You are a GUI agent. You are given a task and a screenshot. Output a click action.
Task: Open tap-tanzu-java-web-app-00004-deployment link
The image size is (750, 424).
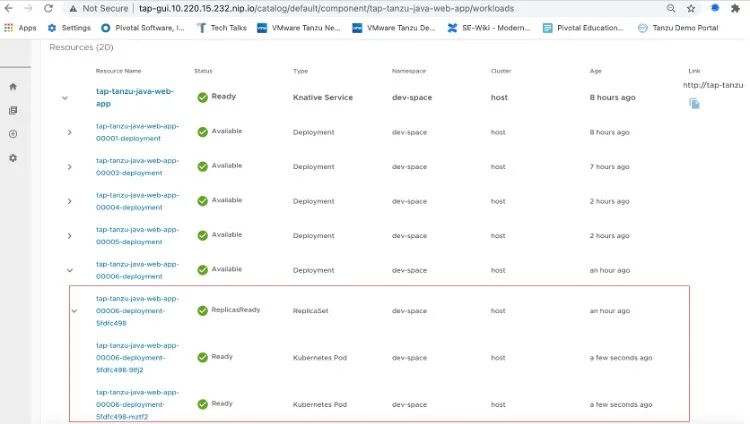137,201
